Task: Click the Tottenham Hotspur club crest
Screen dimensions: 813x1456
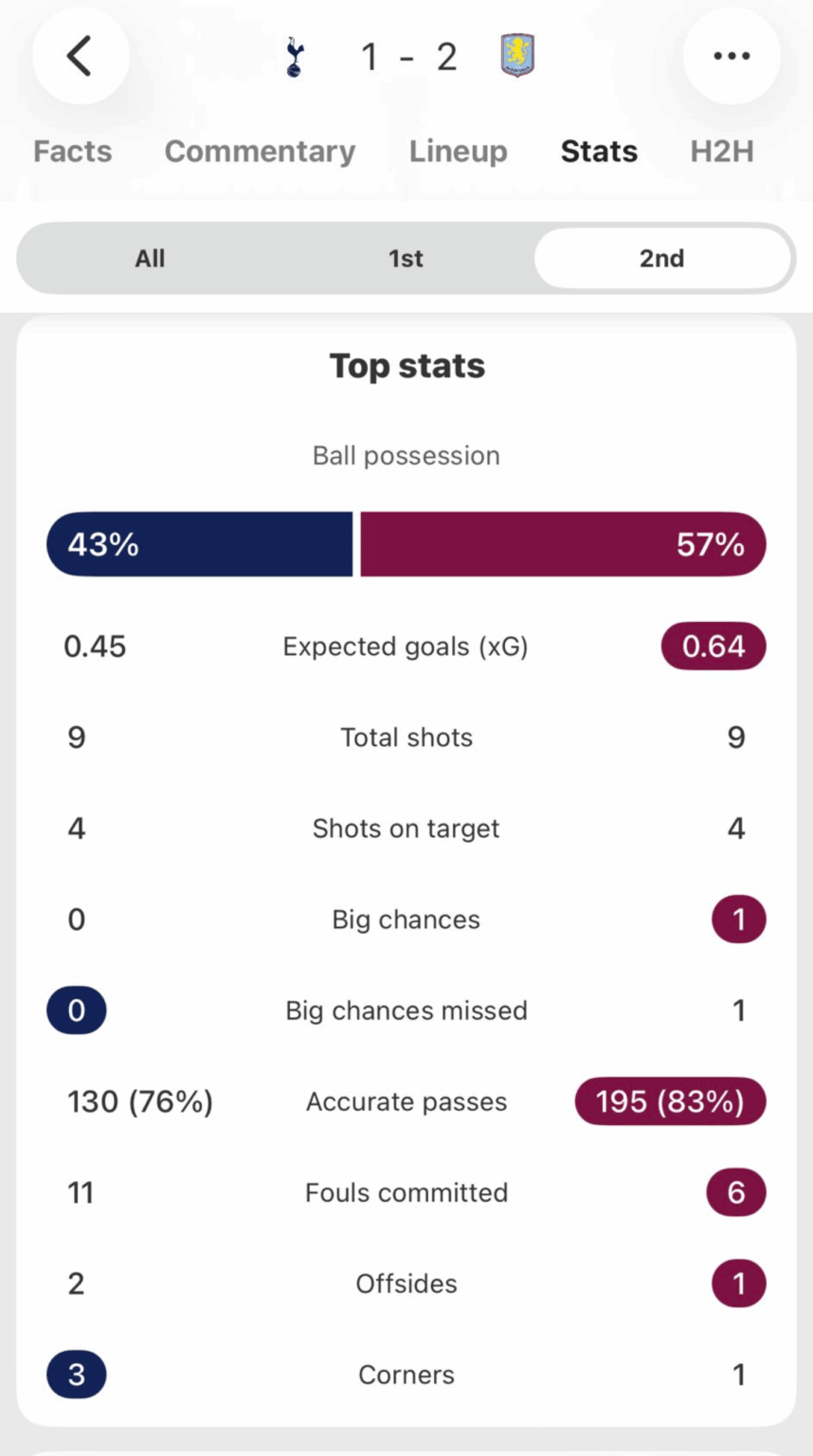Action: point(294,56)
